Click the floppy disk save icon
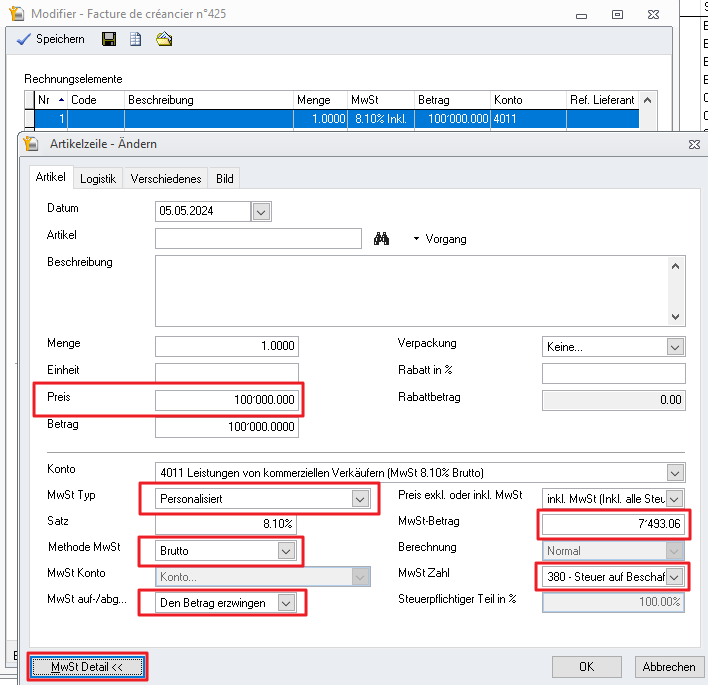Screen dimensions: 708x685 (x=109, y=39)
